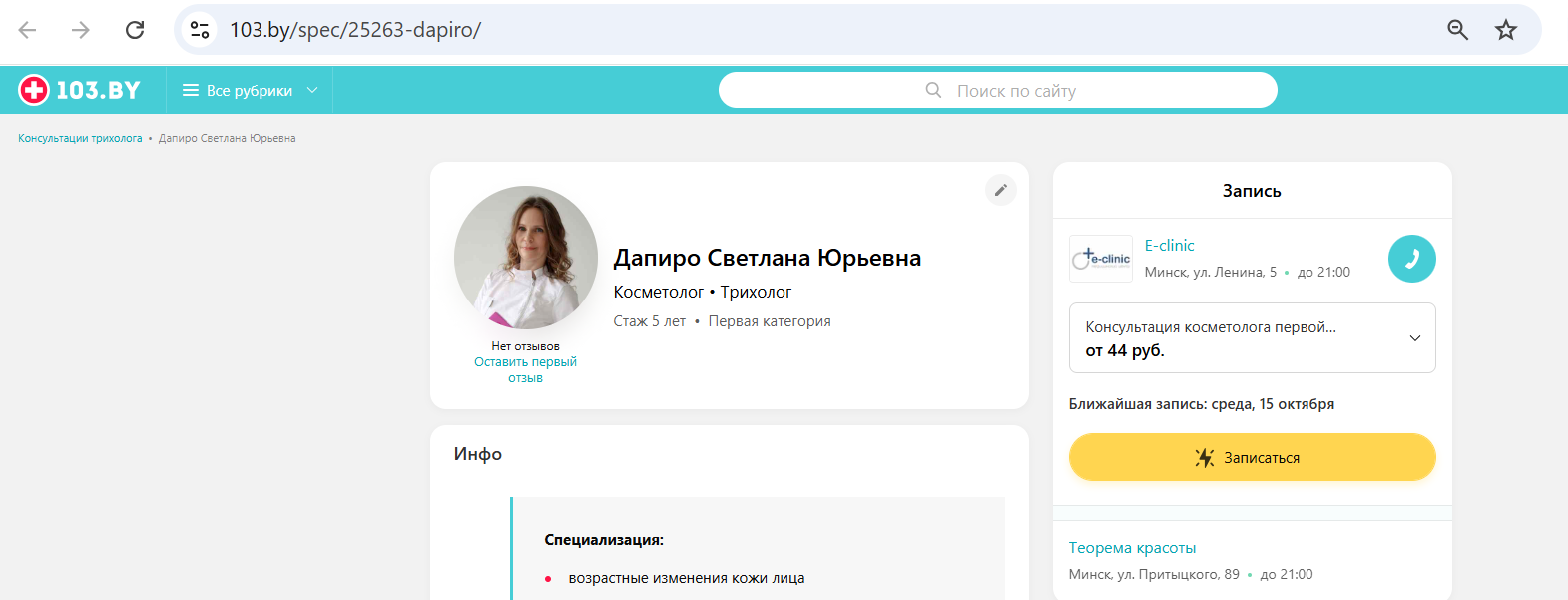Click Оставить первый отзыв link

(x=525, y=370)
